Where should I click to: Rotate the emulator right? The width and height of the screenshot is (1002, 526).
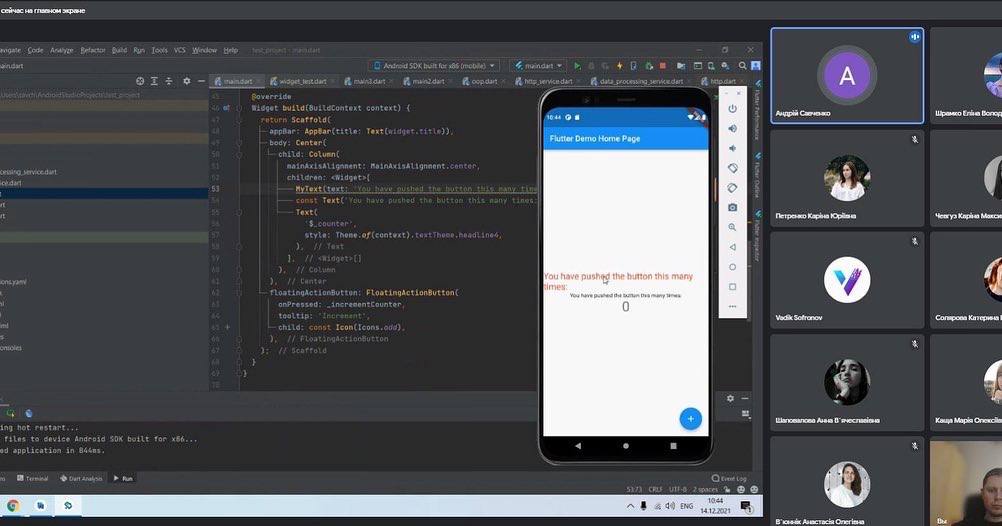coord(733,188)
